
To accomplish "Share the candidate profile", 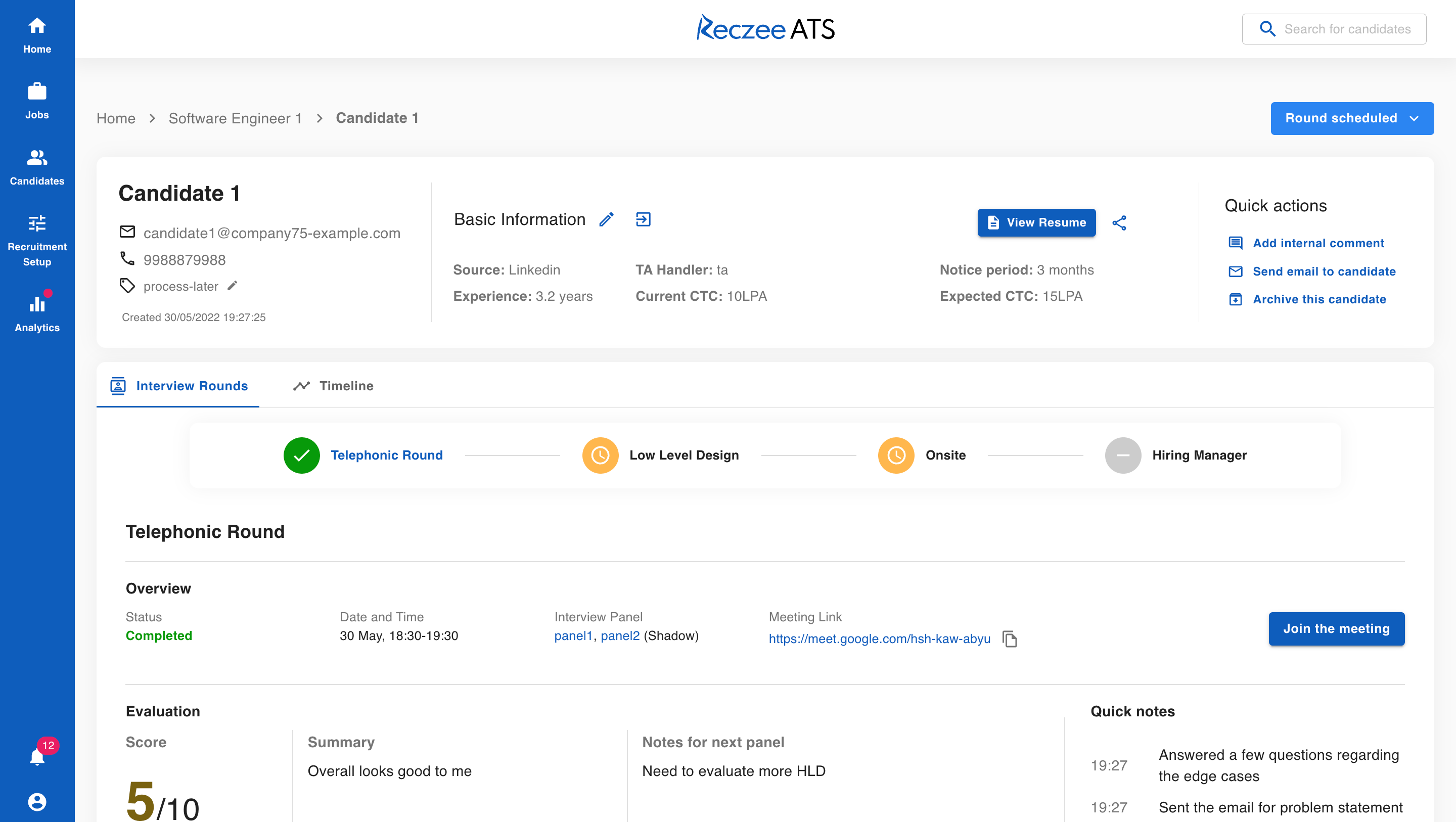I will coord(1120,223).
